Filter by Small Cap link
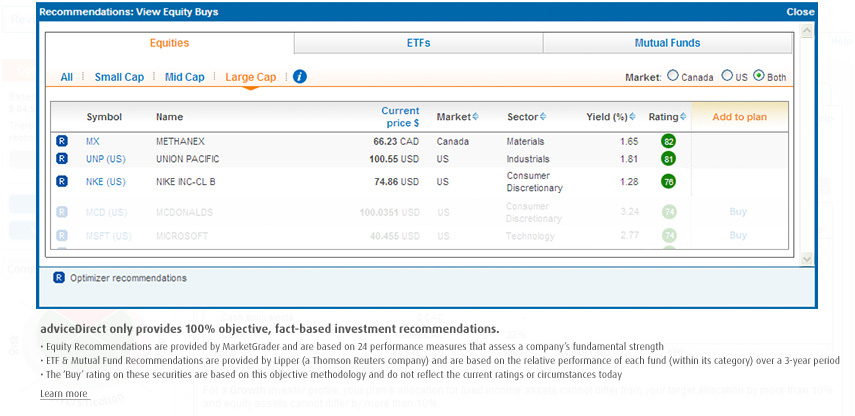Image resolution: width=855 pixels, height=416 pixels. coord(120,77)
